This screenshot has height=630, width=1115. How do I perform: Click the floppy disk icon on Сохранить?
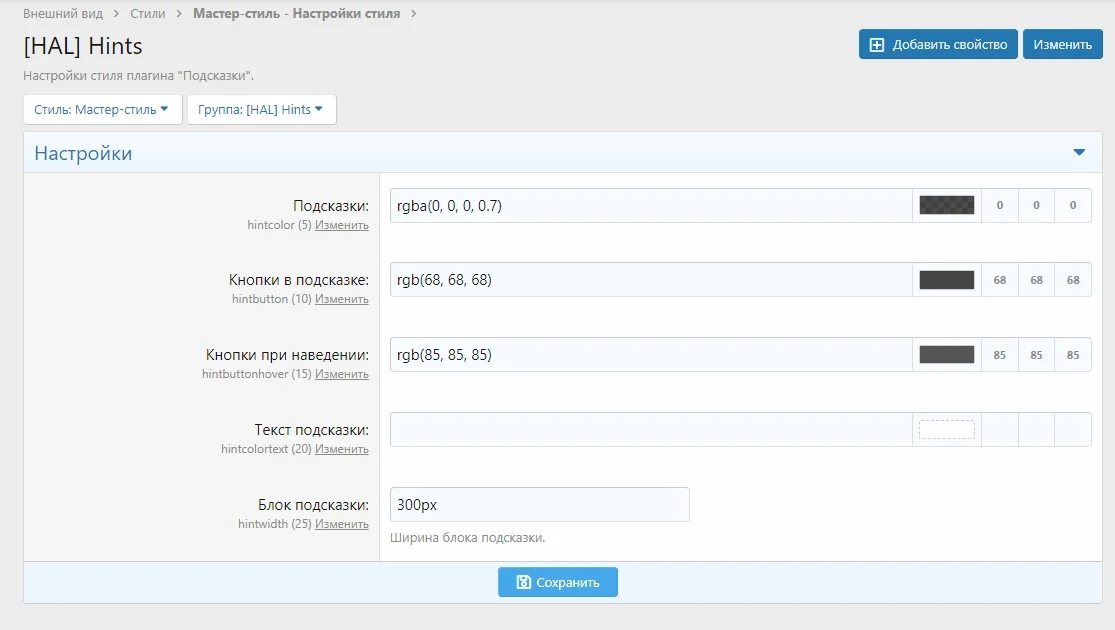pos(523,582)
